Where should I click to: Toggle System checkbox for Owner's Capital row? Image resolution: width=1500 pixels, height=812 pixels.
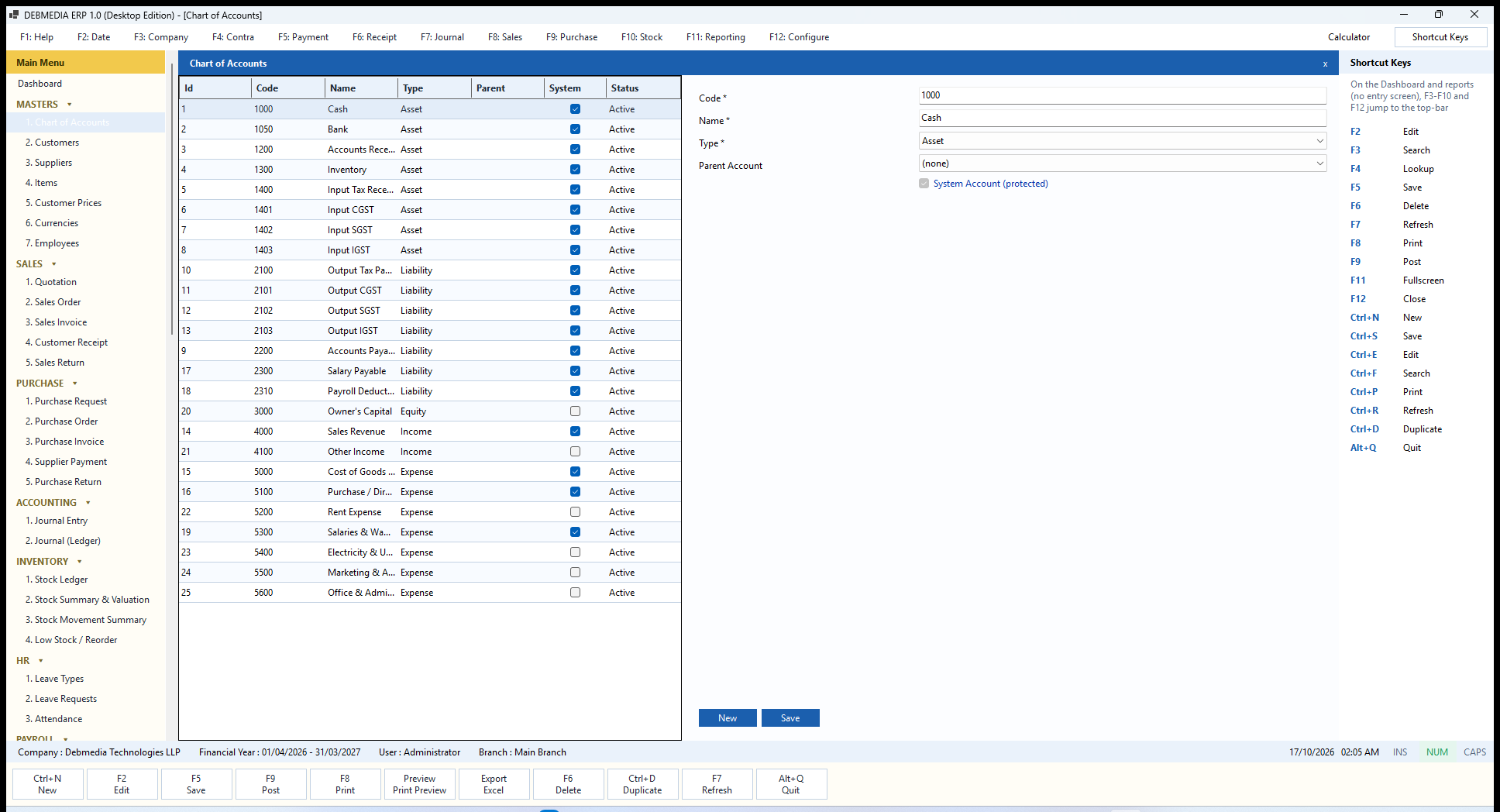575,411
